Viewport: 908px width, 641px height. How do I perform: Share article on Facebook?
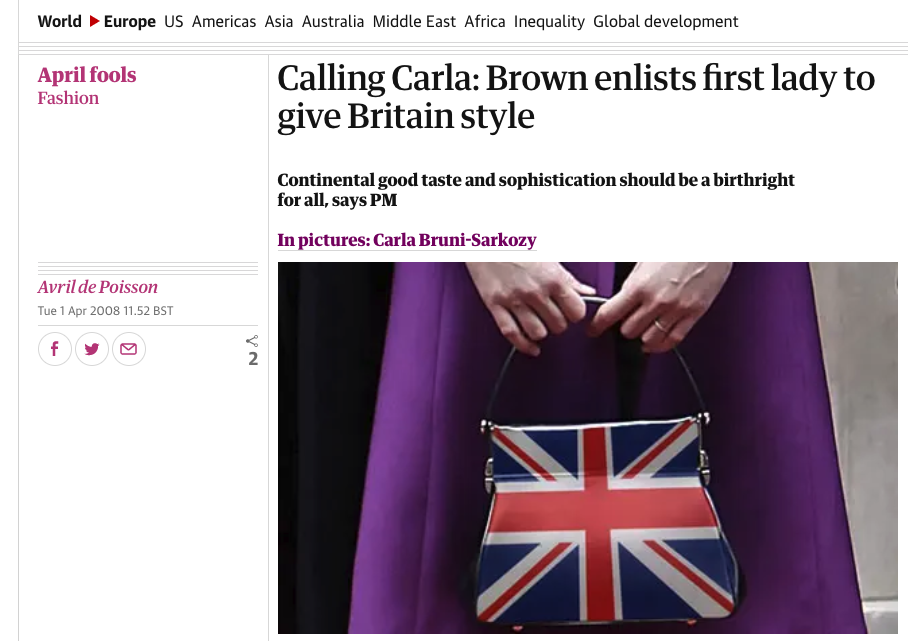(x=55, y=349)
